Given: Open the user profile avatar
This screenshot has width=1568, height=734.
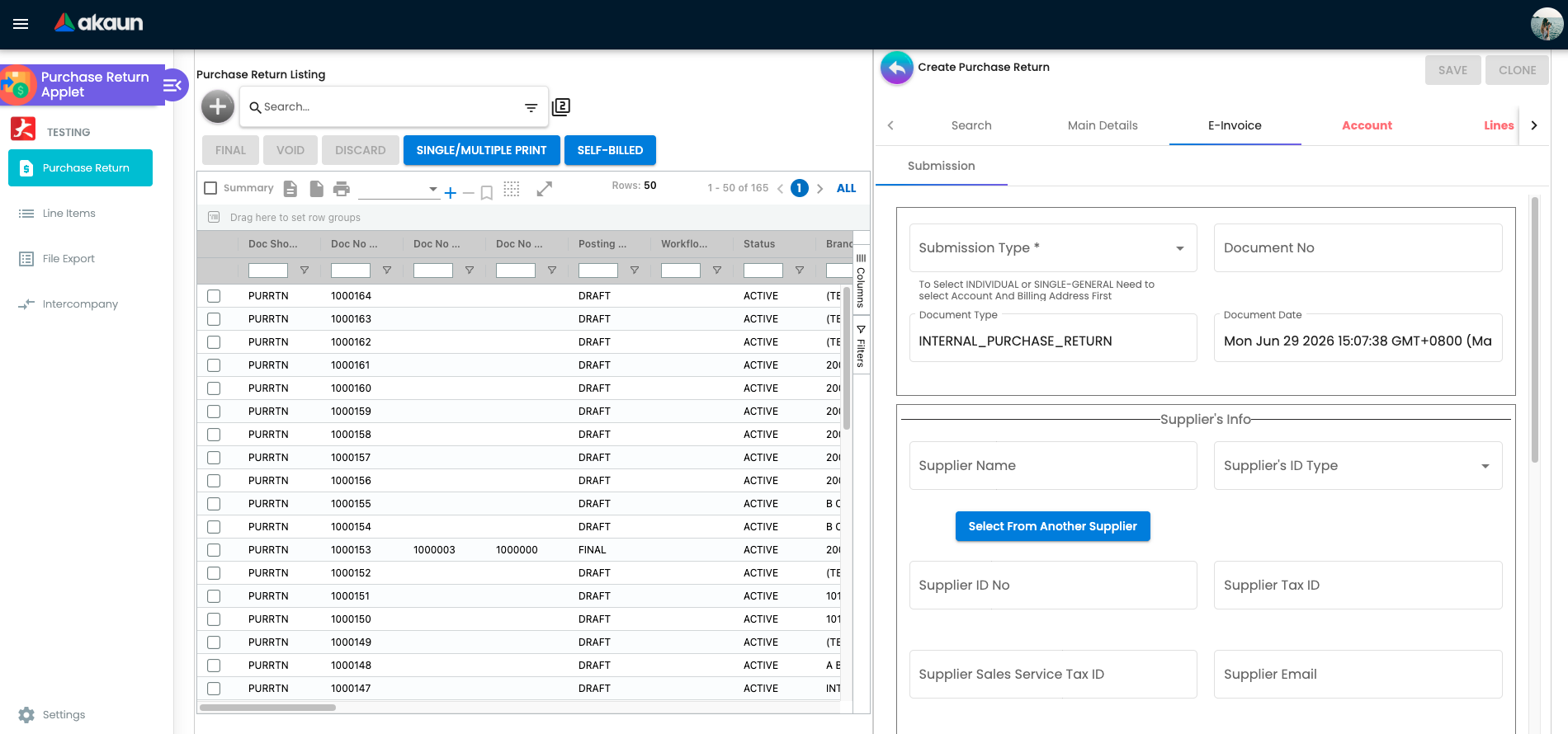Looking at the screenshot, I should coord(1547,24).
